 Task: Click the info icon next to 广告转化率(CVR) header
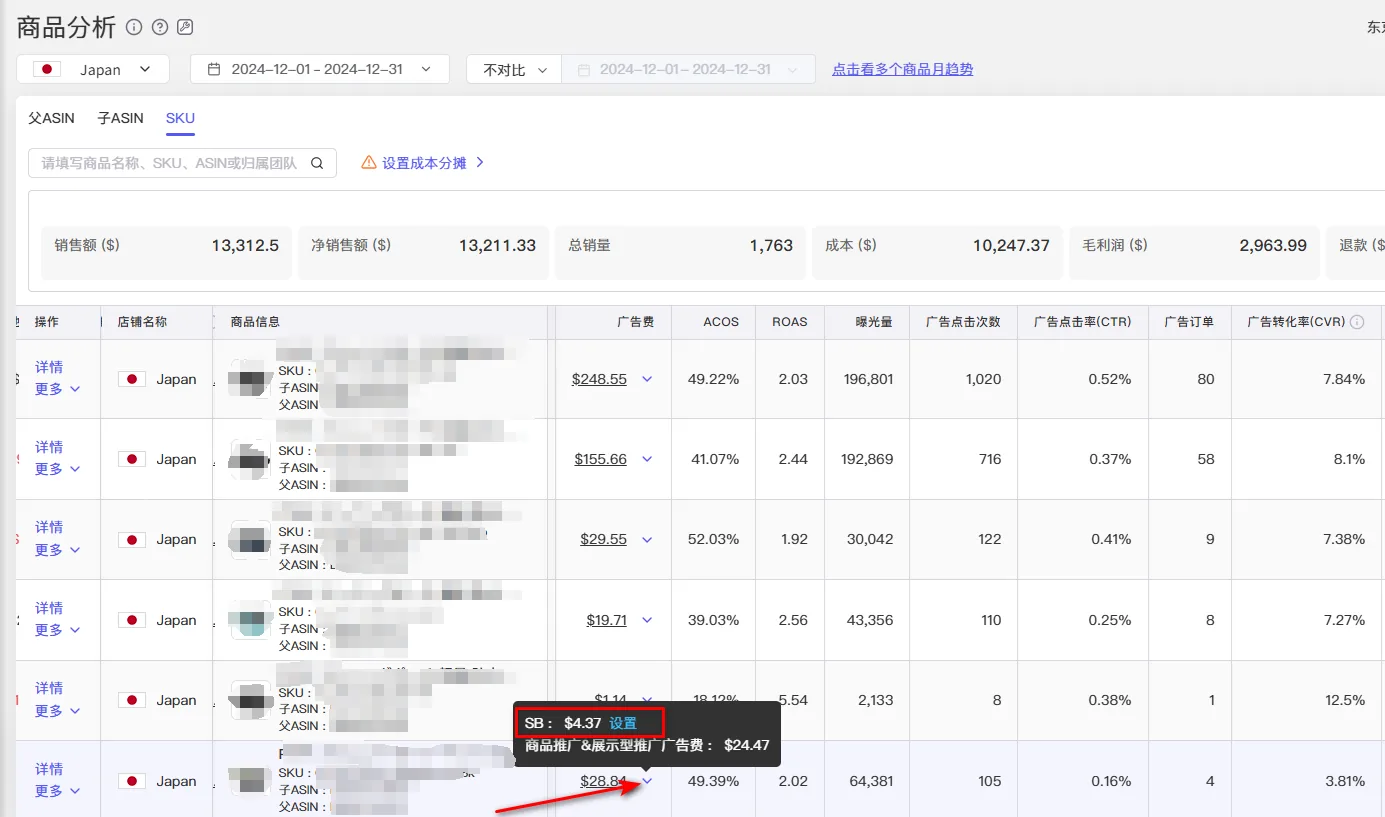1357,322
